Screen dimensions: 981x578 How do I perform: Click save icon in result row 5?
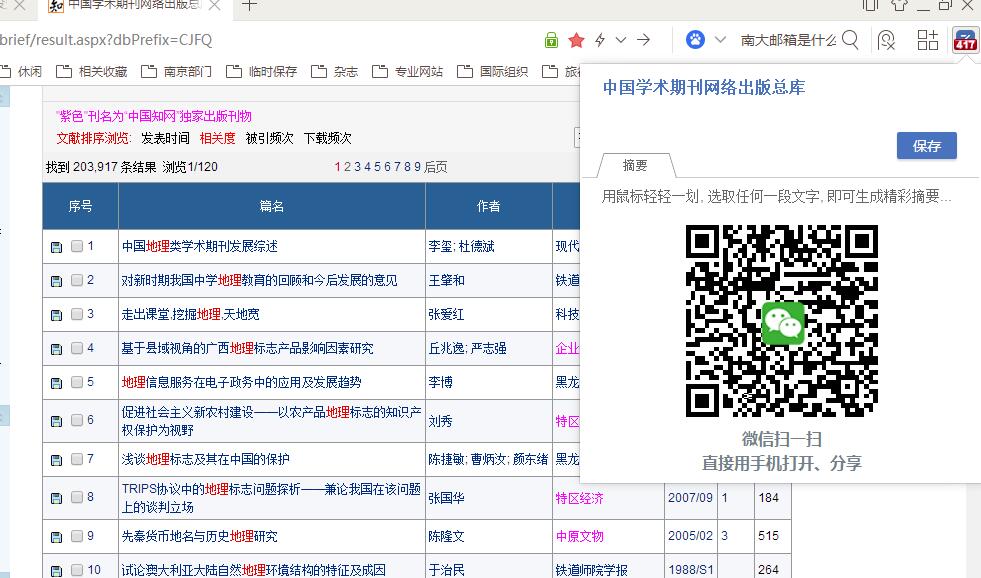(x=56, y=382)
